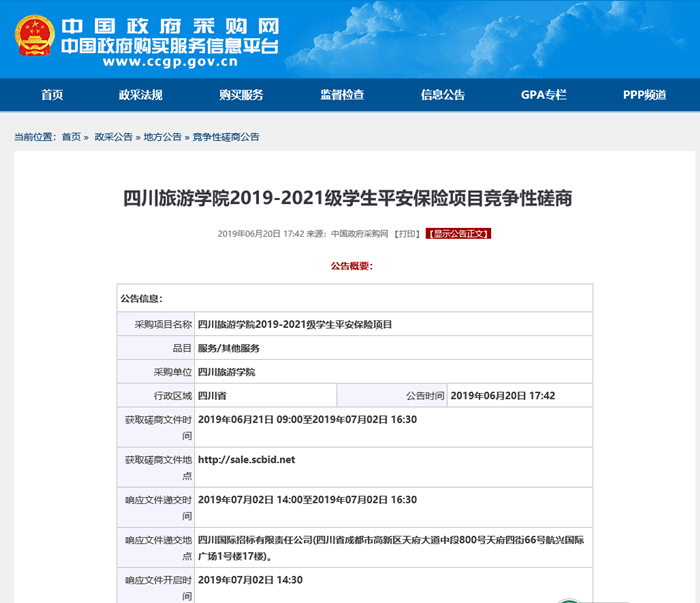700x603 pixels.
Task: Click the red 显示公告正文 button
Action: tap(458, 233)
